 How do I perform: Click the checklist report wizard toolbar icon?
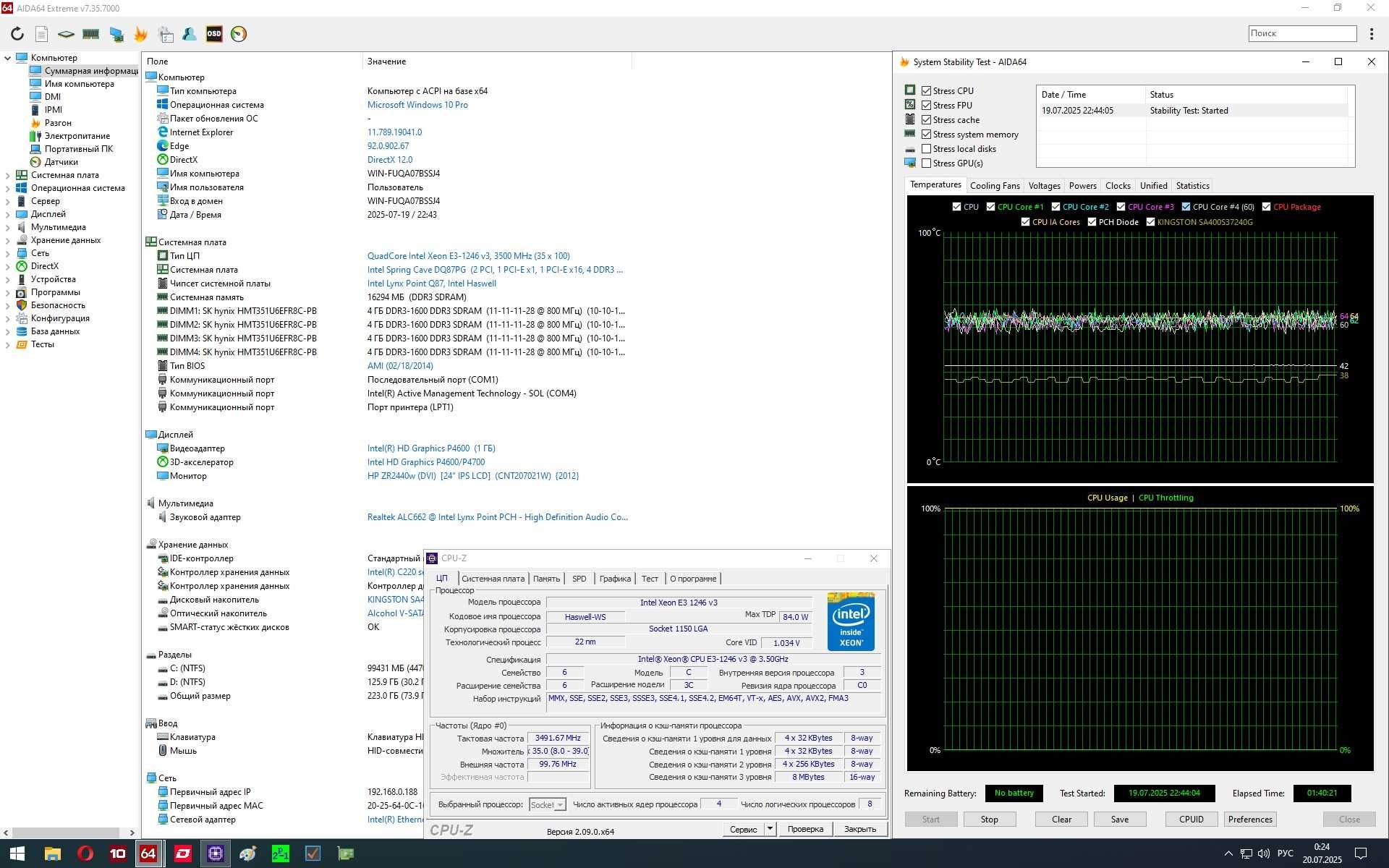(166, 34)
